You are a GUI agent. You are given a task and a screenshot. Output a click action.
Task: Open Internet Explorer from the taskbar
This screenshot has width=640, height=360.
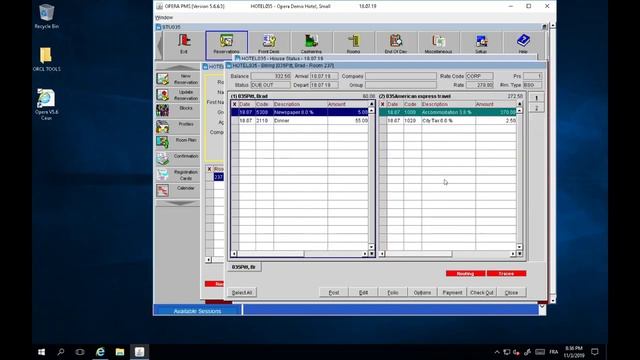click(x=100, y=352)
